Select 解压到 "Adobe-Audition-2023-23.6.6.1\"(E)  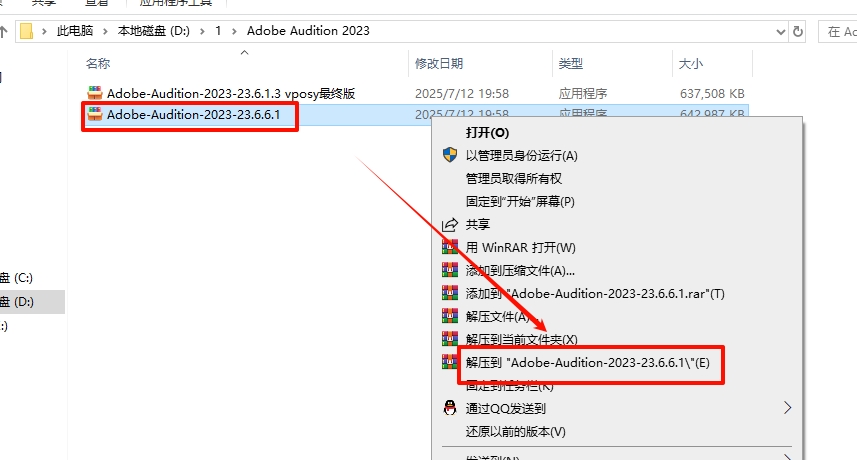click(617, 363)
